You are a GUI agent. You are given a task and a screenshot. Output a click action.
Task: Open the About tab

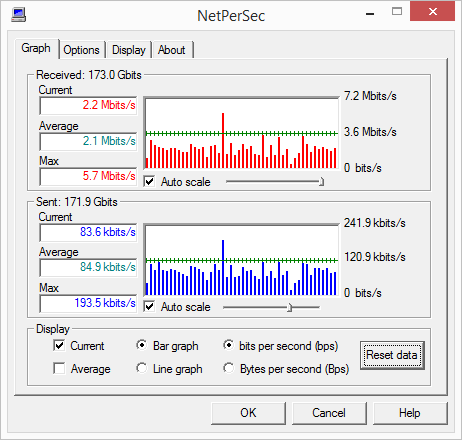[172, 50]
